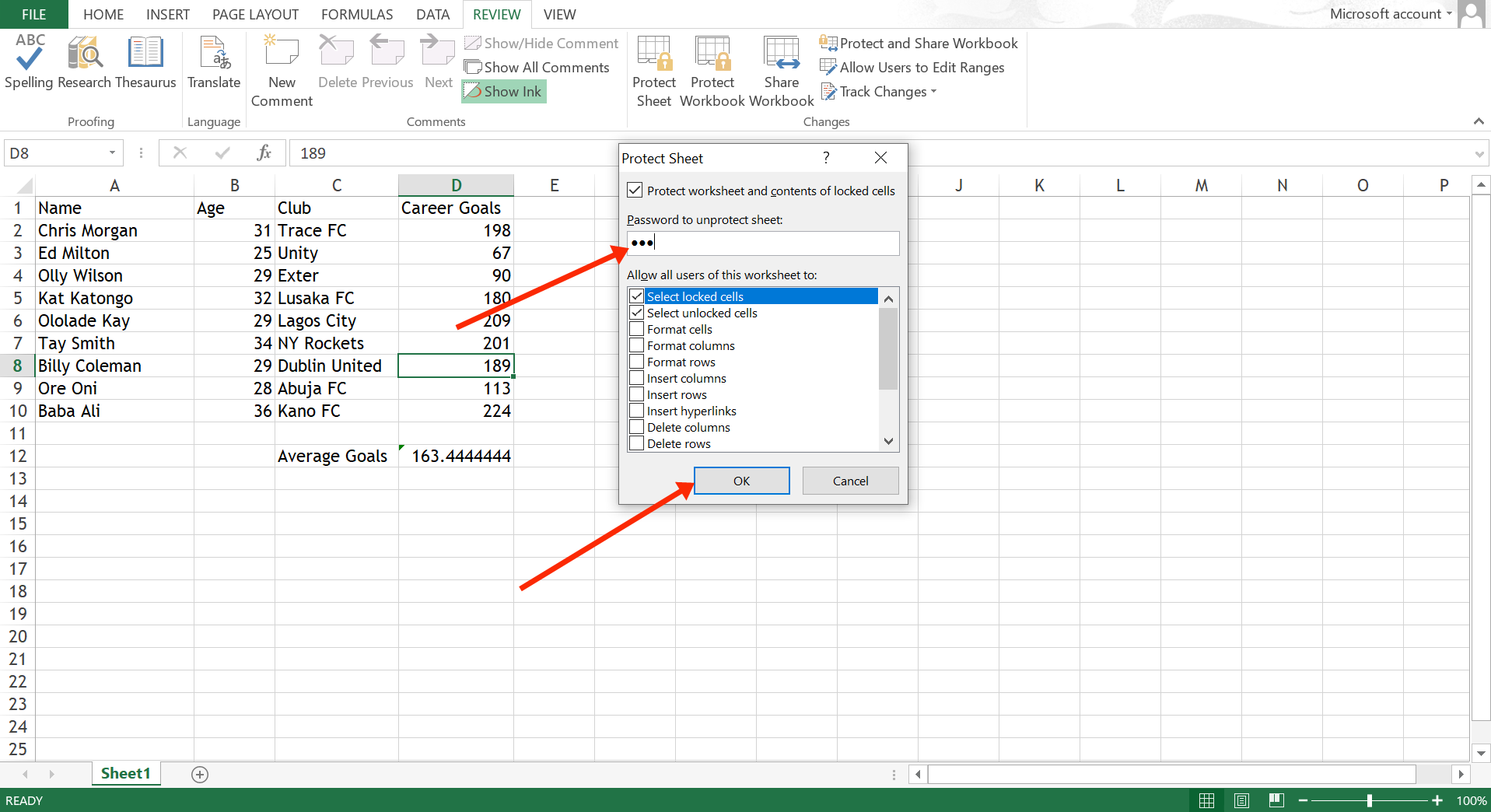1491x812 pixels.
Task: Enable Insert columns permission
Action: [636, 378]
